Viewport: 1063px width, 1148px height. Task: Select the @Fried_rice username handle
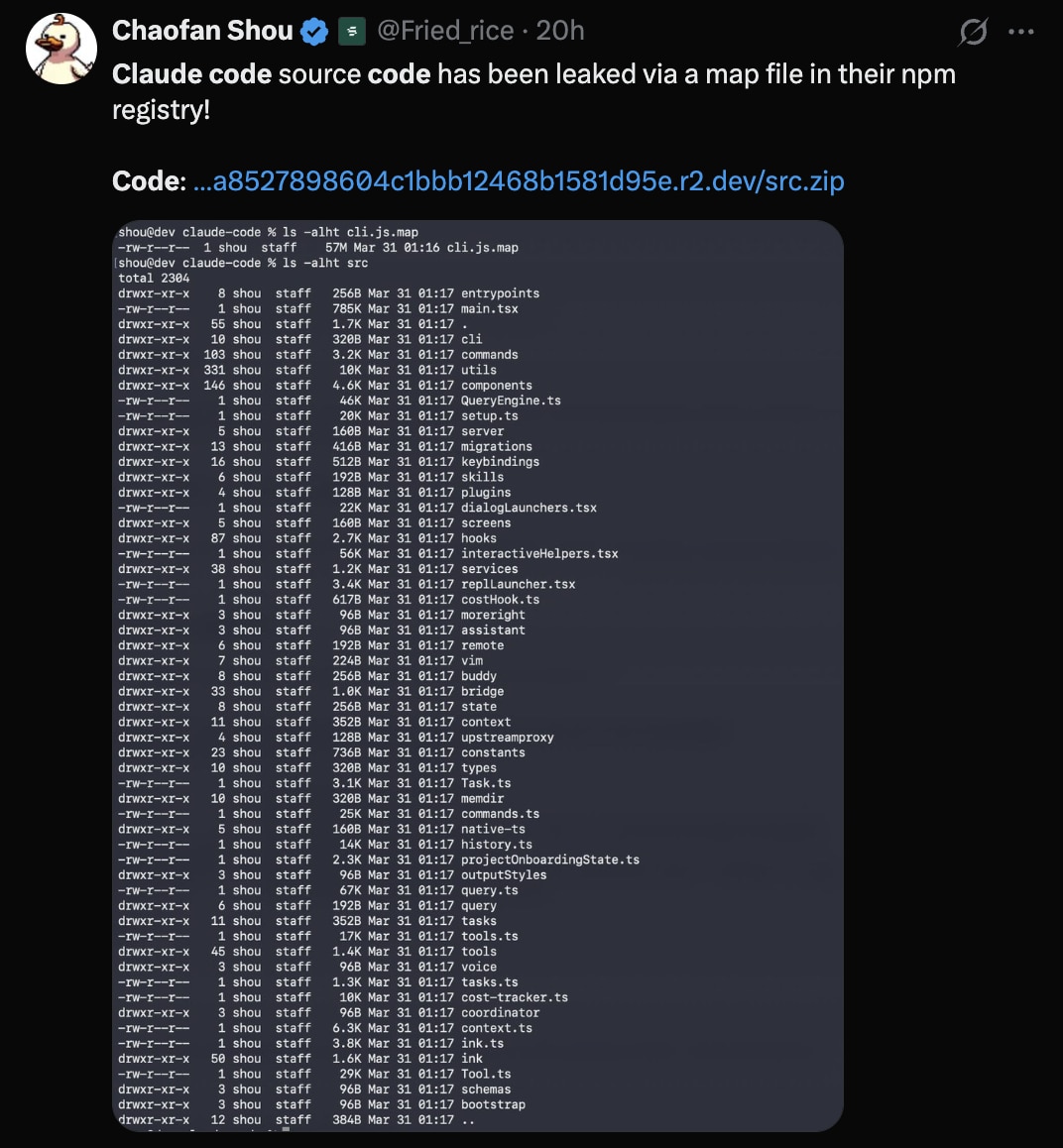coord(444,31)
